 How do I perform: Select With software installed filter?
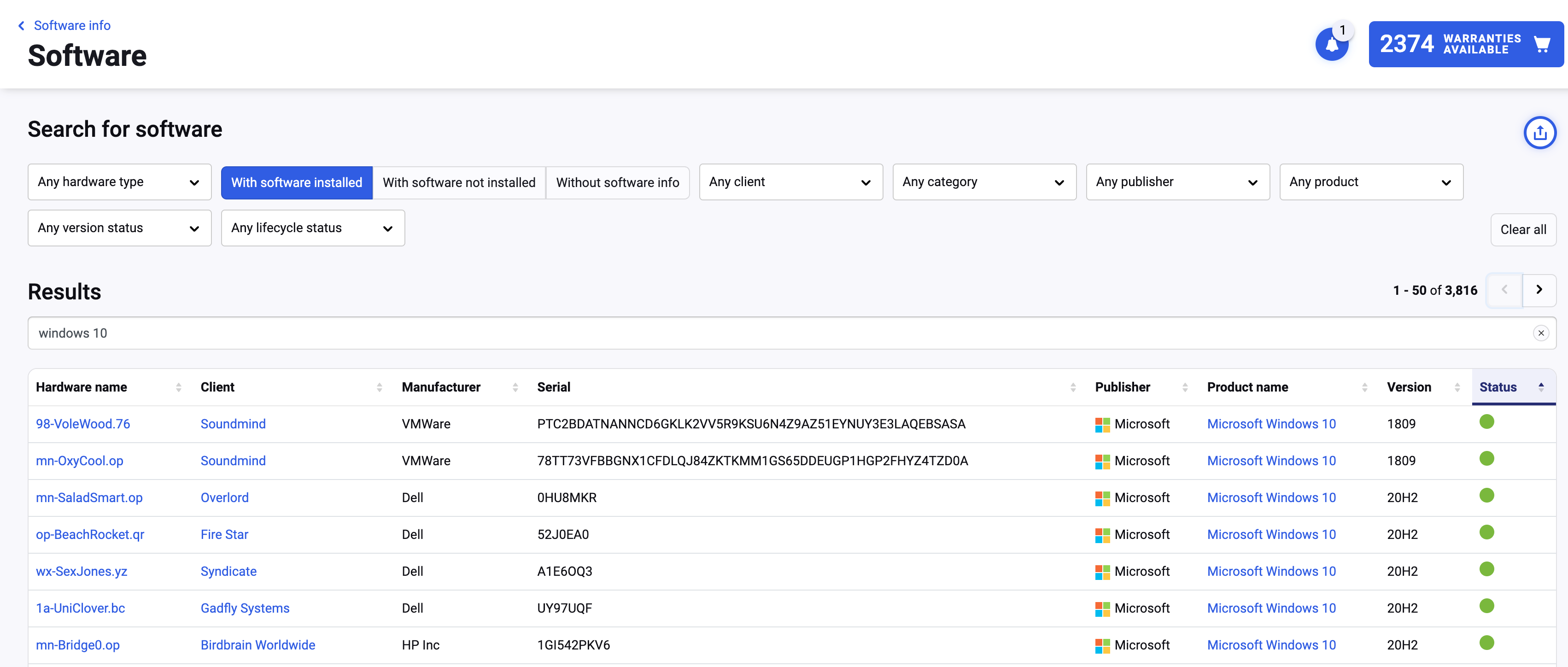coord(297,182)
